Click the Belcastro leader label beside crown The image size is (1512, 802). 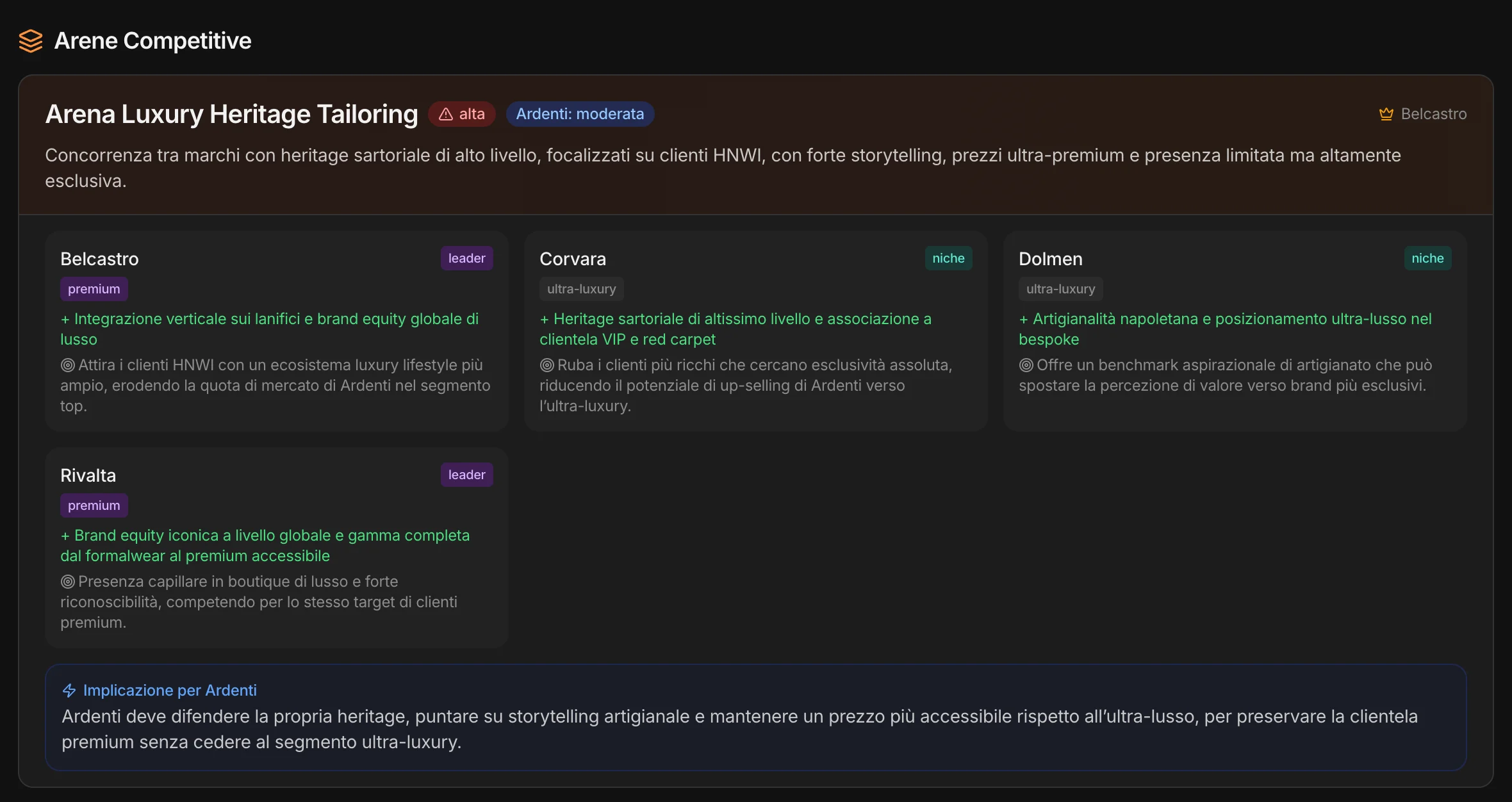[1434, 114]
